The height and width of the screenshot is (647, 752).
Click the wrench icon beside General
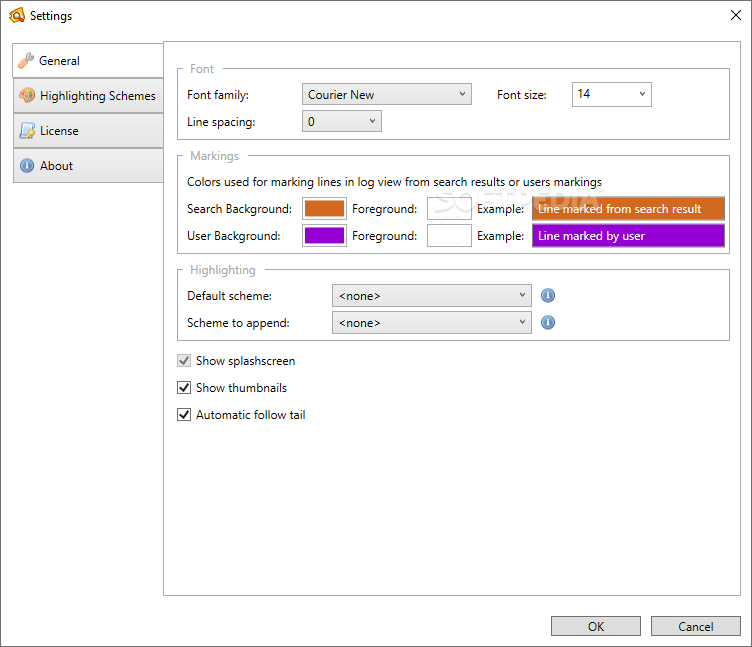click(26, 61)
